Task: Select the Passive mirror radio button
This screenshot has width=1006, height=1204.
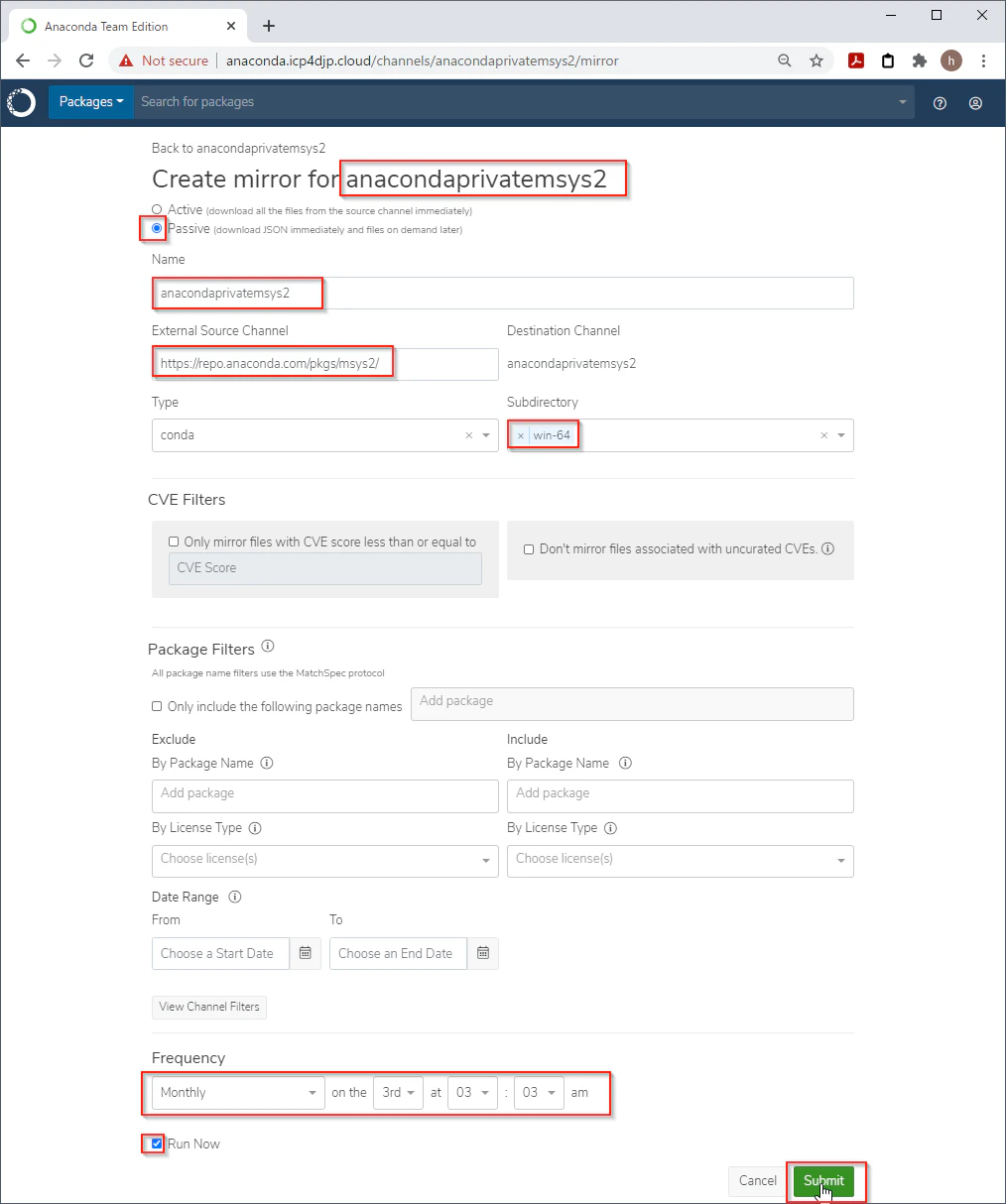Action: 157,228
